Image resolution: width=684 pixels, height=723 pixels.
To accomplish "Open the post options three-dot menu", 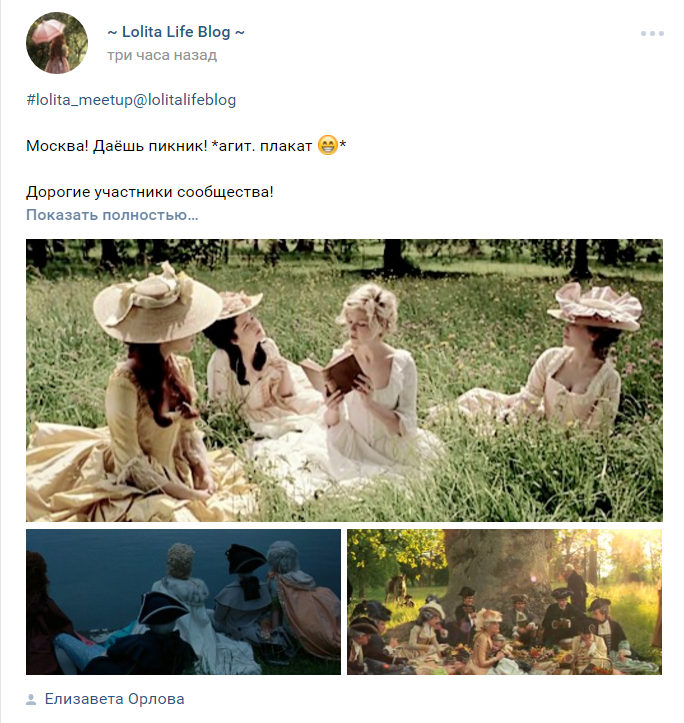I will (x=652, y=33).
